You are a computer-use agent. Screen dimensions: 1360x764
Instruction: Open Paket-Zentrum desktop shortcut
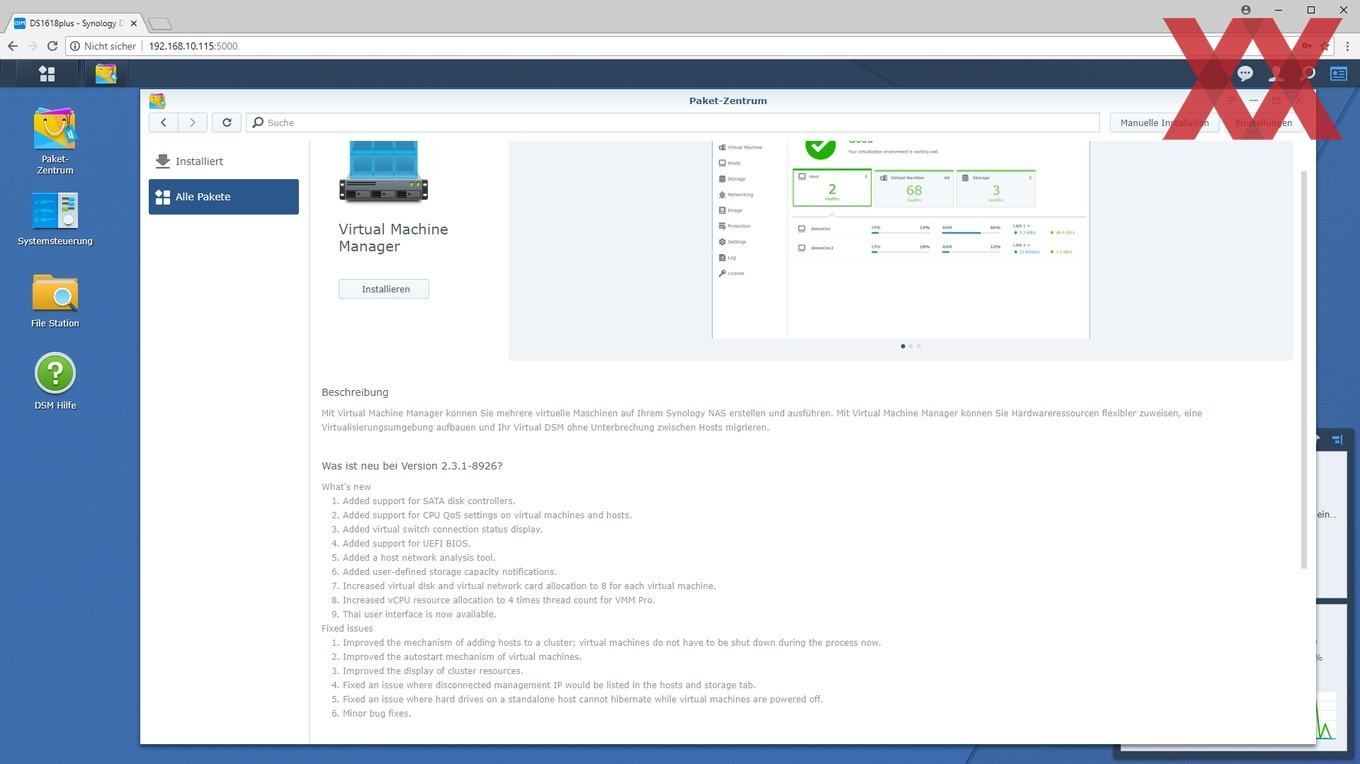coord(55,141)
